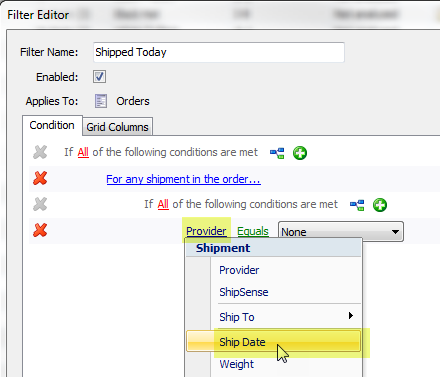Expand the Ship To submenu arrow

[350, 316]
